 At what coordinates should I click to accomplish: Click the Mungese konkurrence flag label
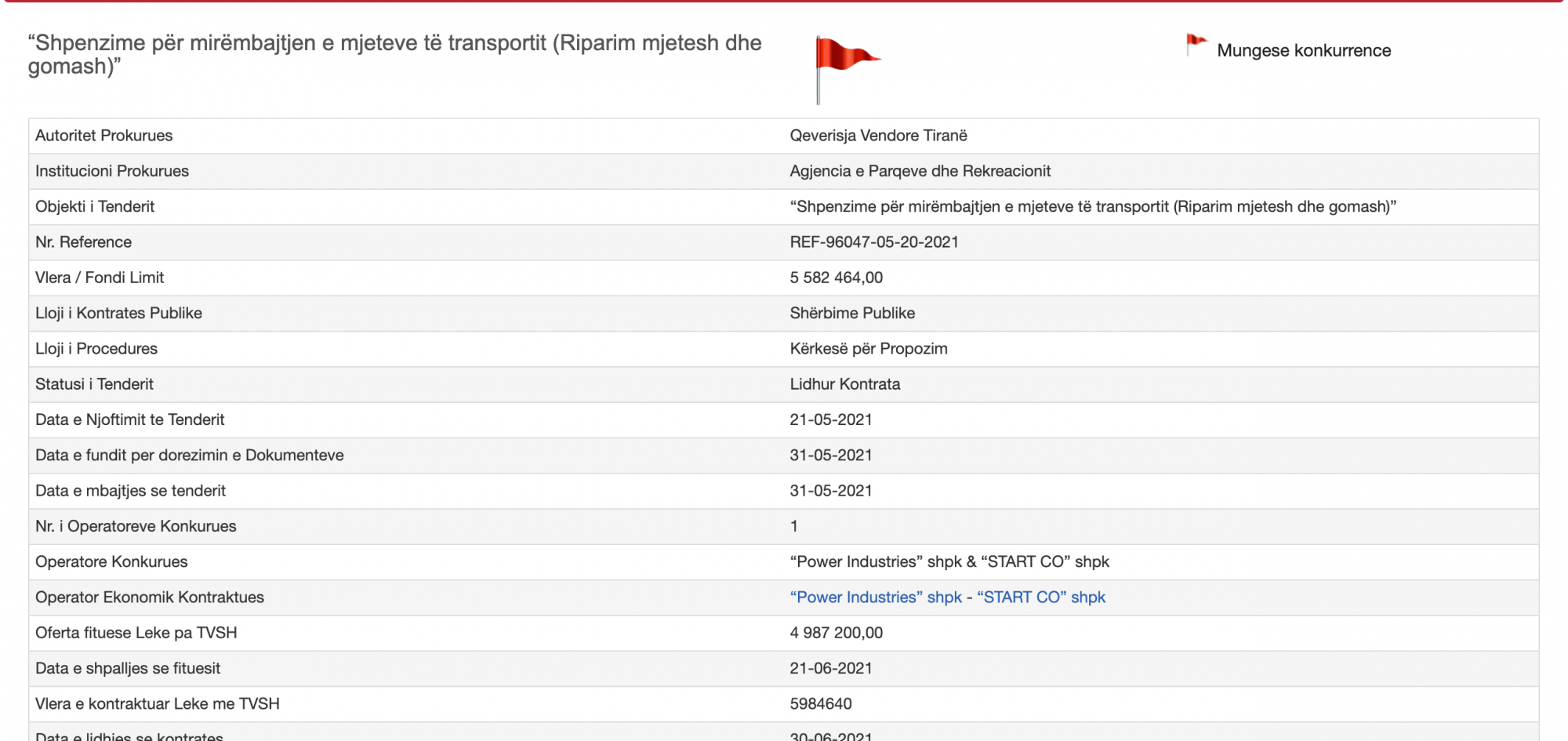tap(1303, 51)
